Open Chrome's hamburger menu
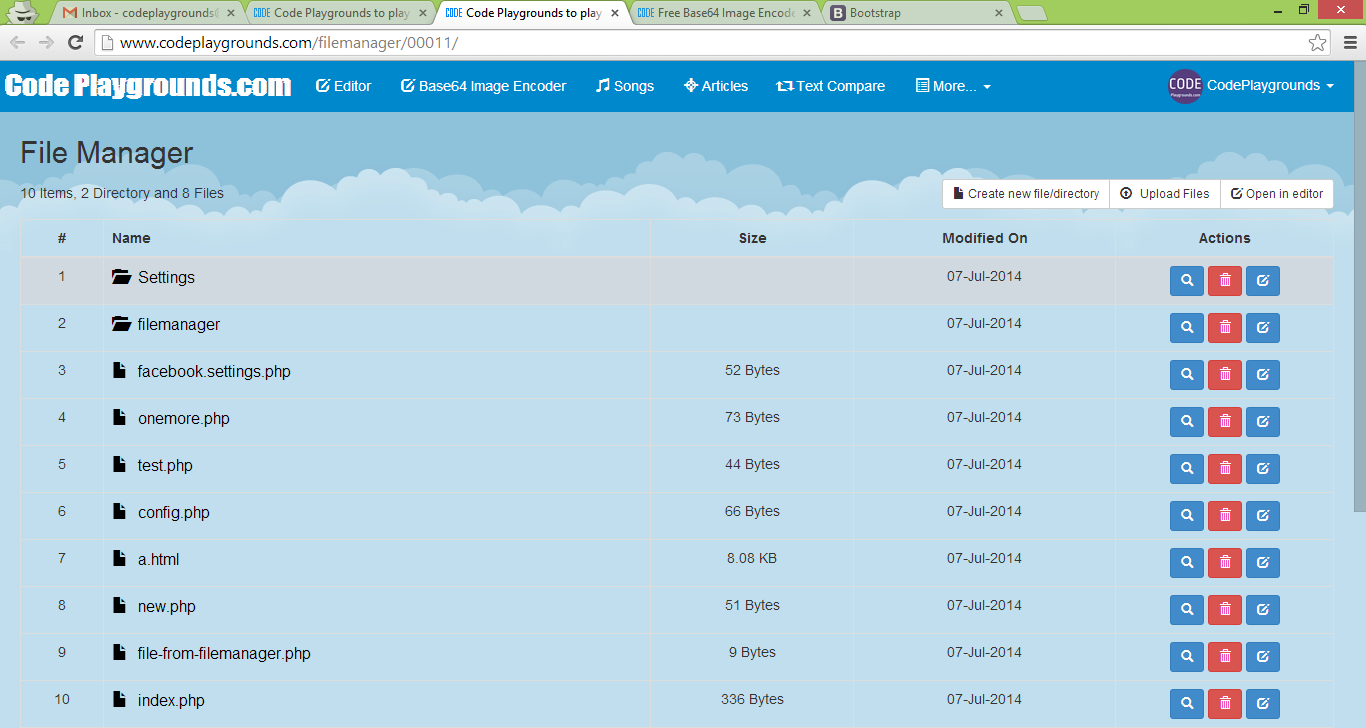 click(1350, 43)
